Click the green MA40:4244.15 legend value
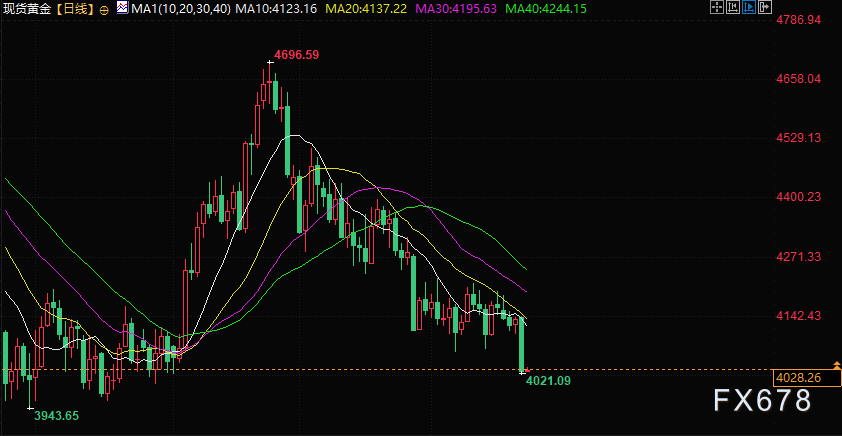The width and height of the screenshot is (842, 436). click(546, 9)
